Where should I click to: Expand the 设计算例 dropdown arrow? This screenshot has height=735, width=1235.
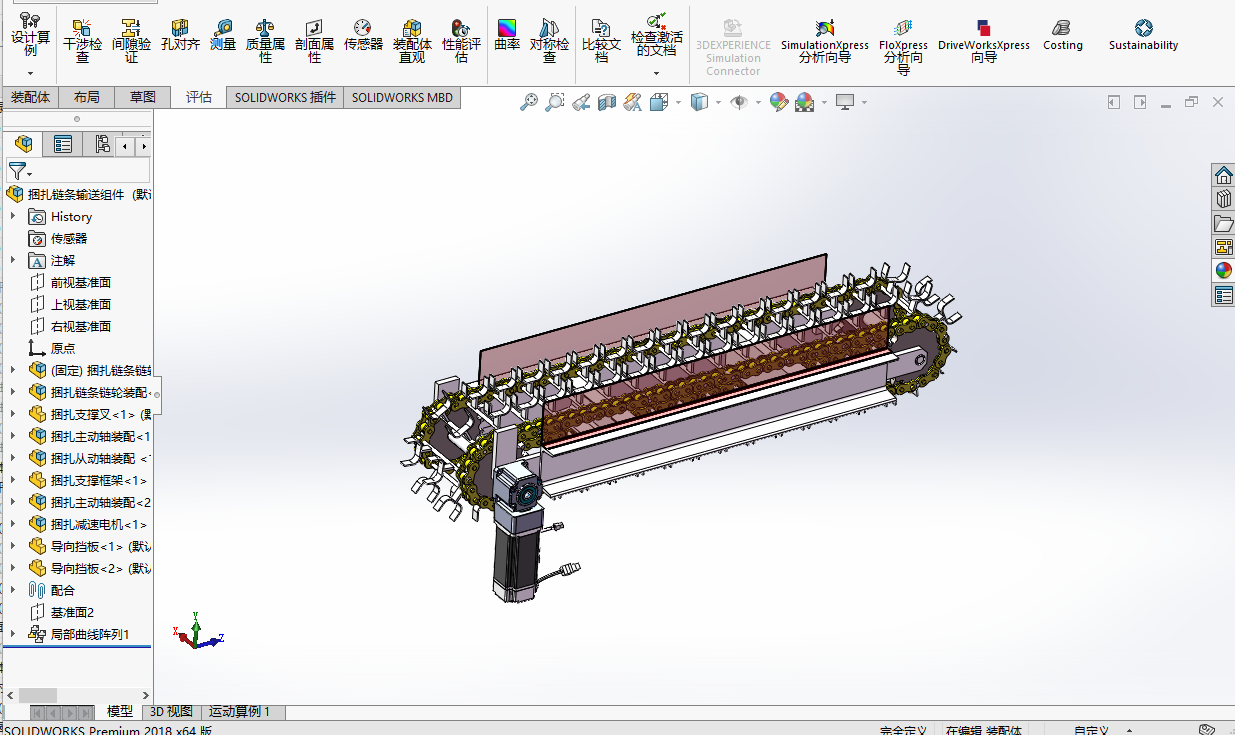(x=30, y=73)
